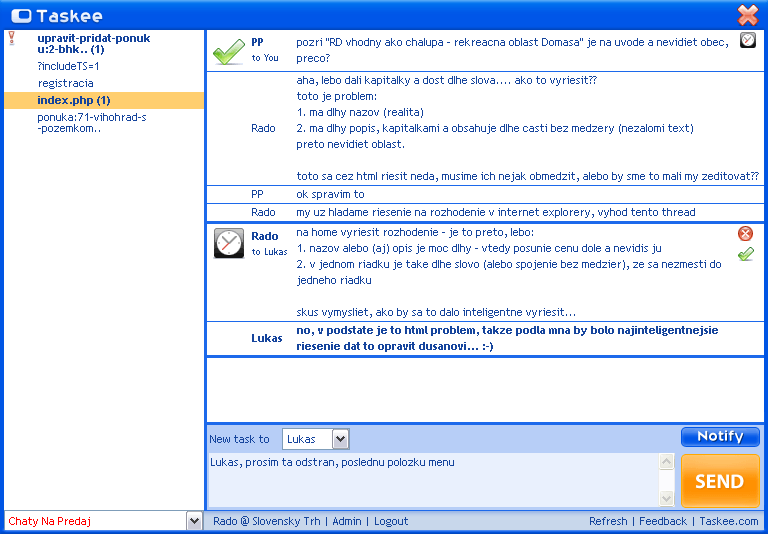
Task: Click Rado's message starting 'aha, lebo dali kapitalky'
Action: (x=528, y=128)
